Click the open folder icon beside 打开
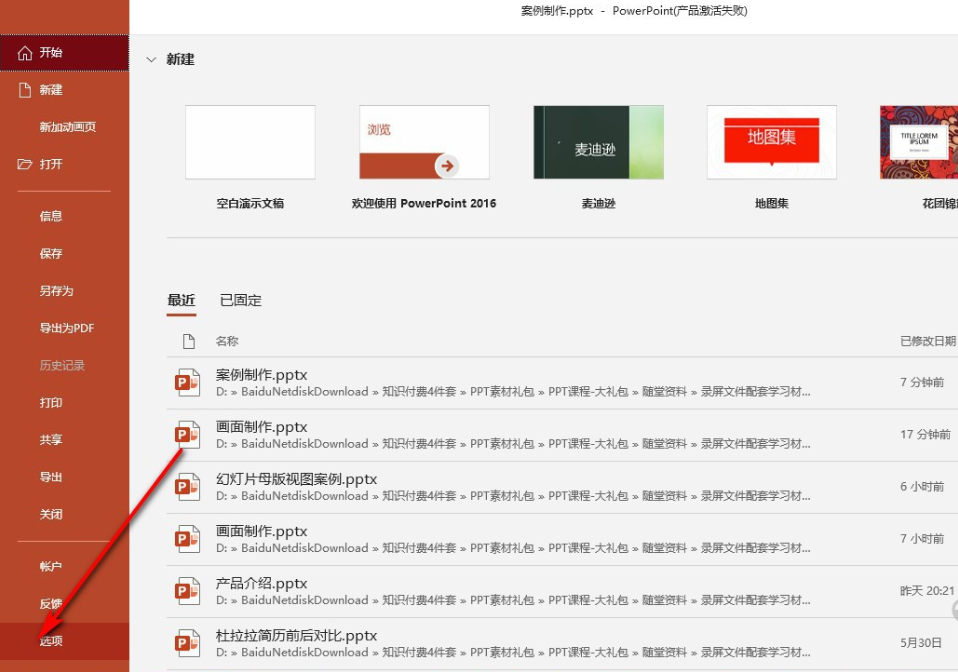 [x=24, y=164]
